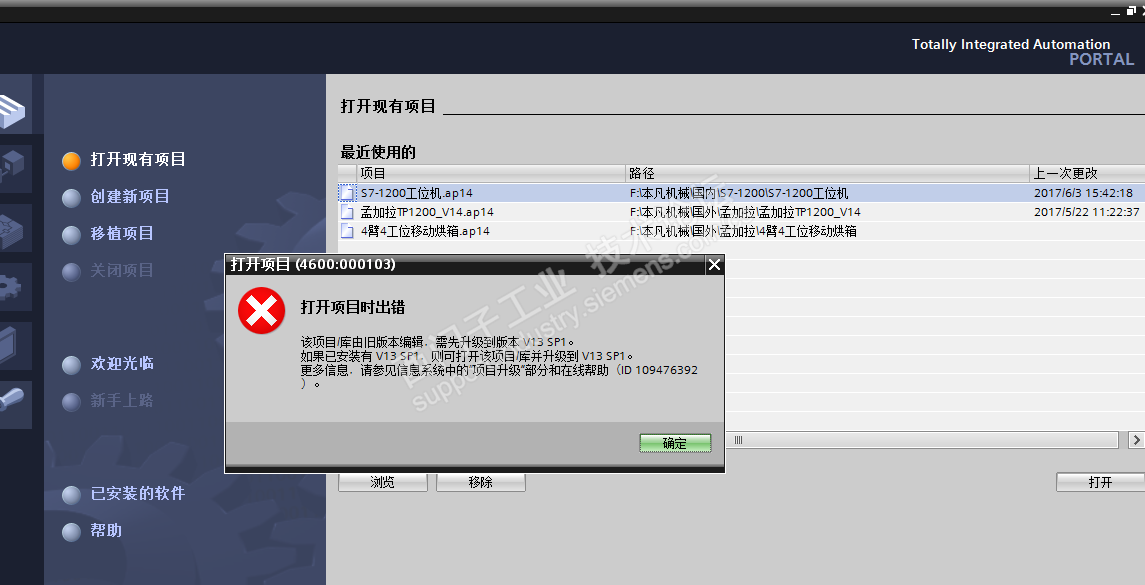Viewport: 1145px width, 585px height.
Task: Select project 孟加拉TP1200_V14.ap14
Action: pos(427,212)
